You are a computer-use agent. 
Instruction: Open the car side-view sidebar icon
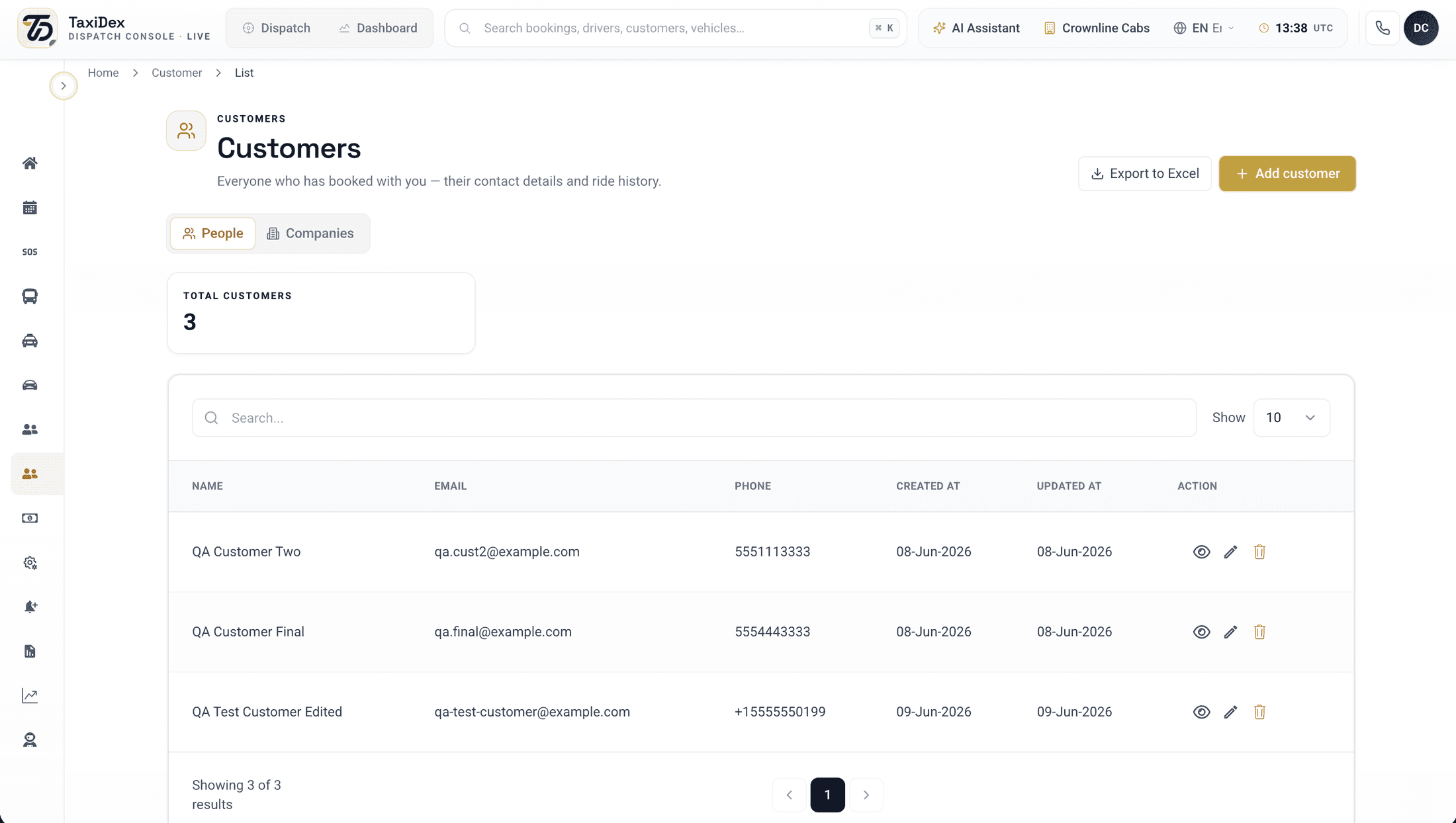click(30, 385)
